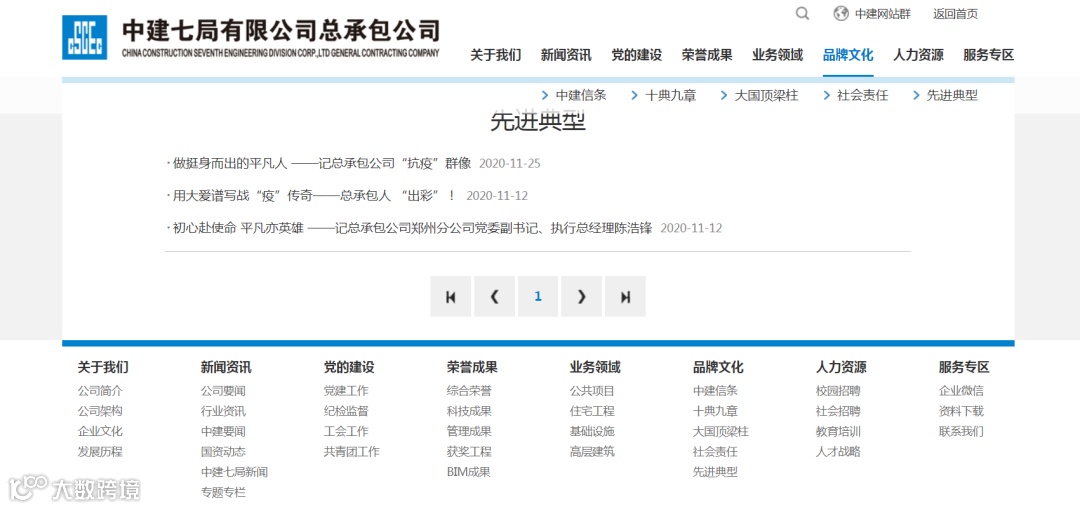Open the 人力资源 top menu

[919, 55]
